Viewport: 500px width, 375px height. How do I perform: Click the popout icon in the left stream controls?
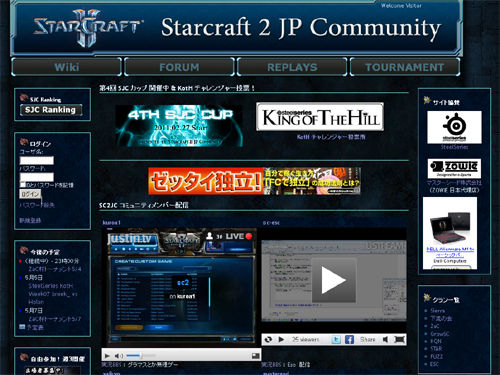(255, 356)
